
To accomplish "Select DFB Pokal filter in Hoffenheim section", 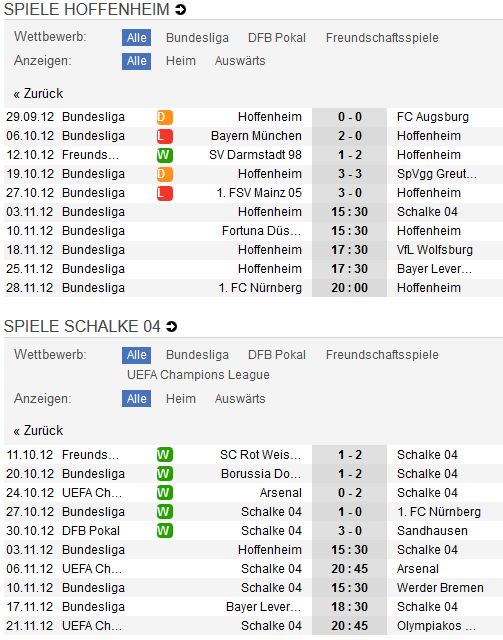I will pyautogui.click(x=277, y=38).
